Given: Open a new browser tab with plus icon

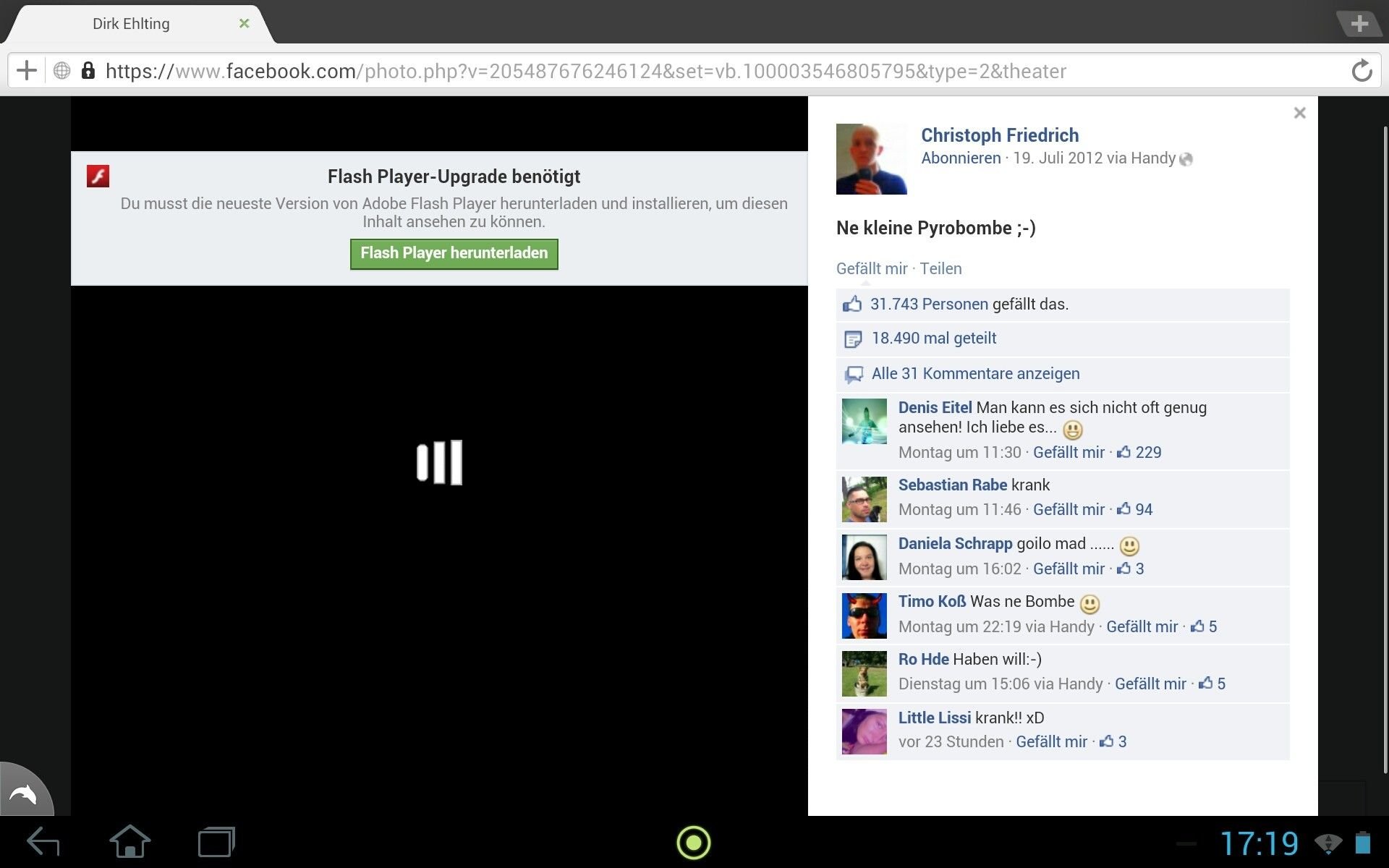Looking at the screenshot, I should tap(1359, 23).
